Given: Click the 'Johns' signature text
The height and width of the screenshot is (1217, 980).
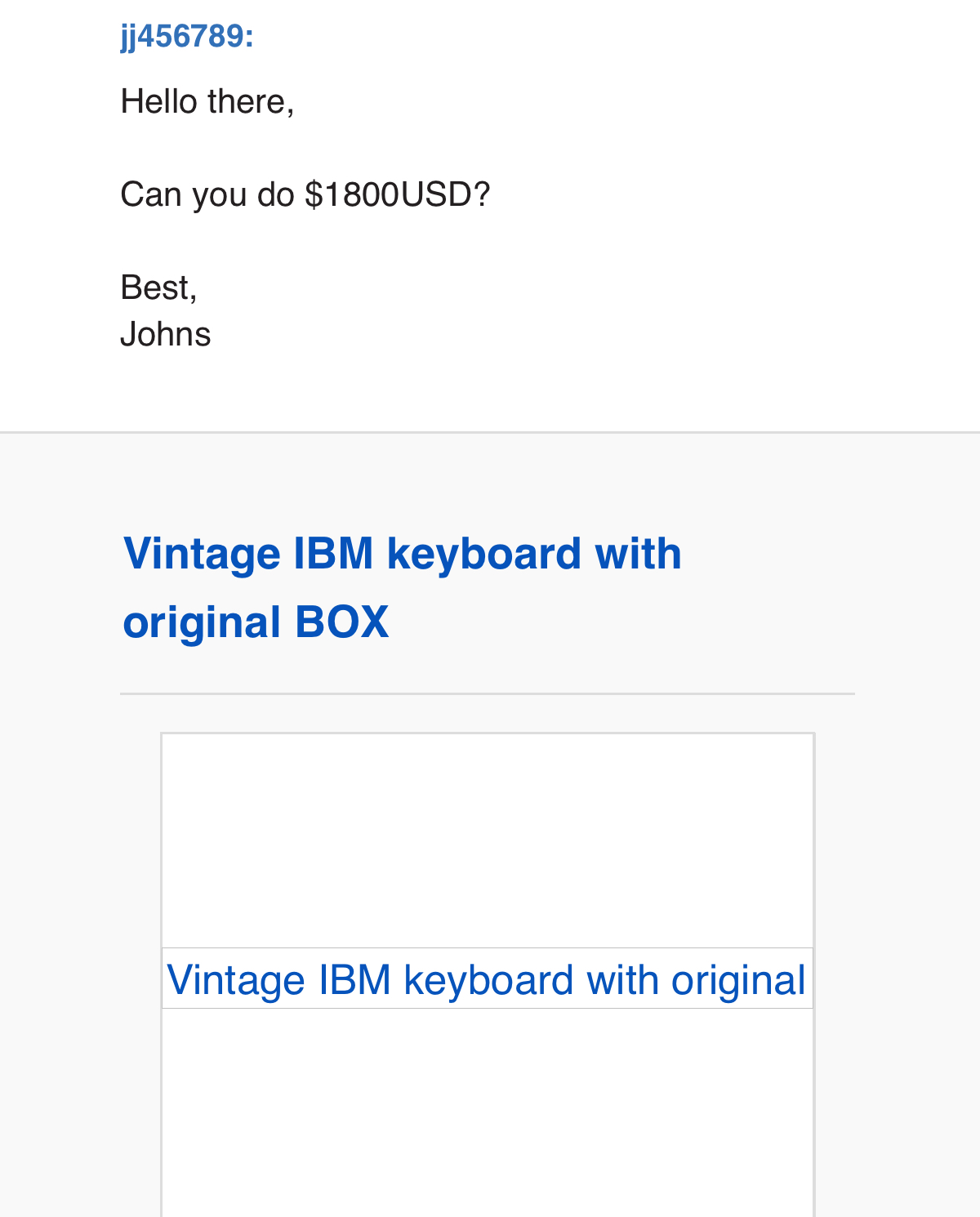Looking at the screenshot, I should click(x=166, y=334).
